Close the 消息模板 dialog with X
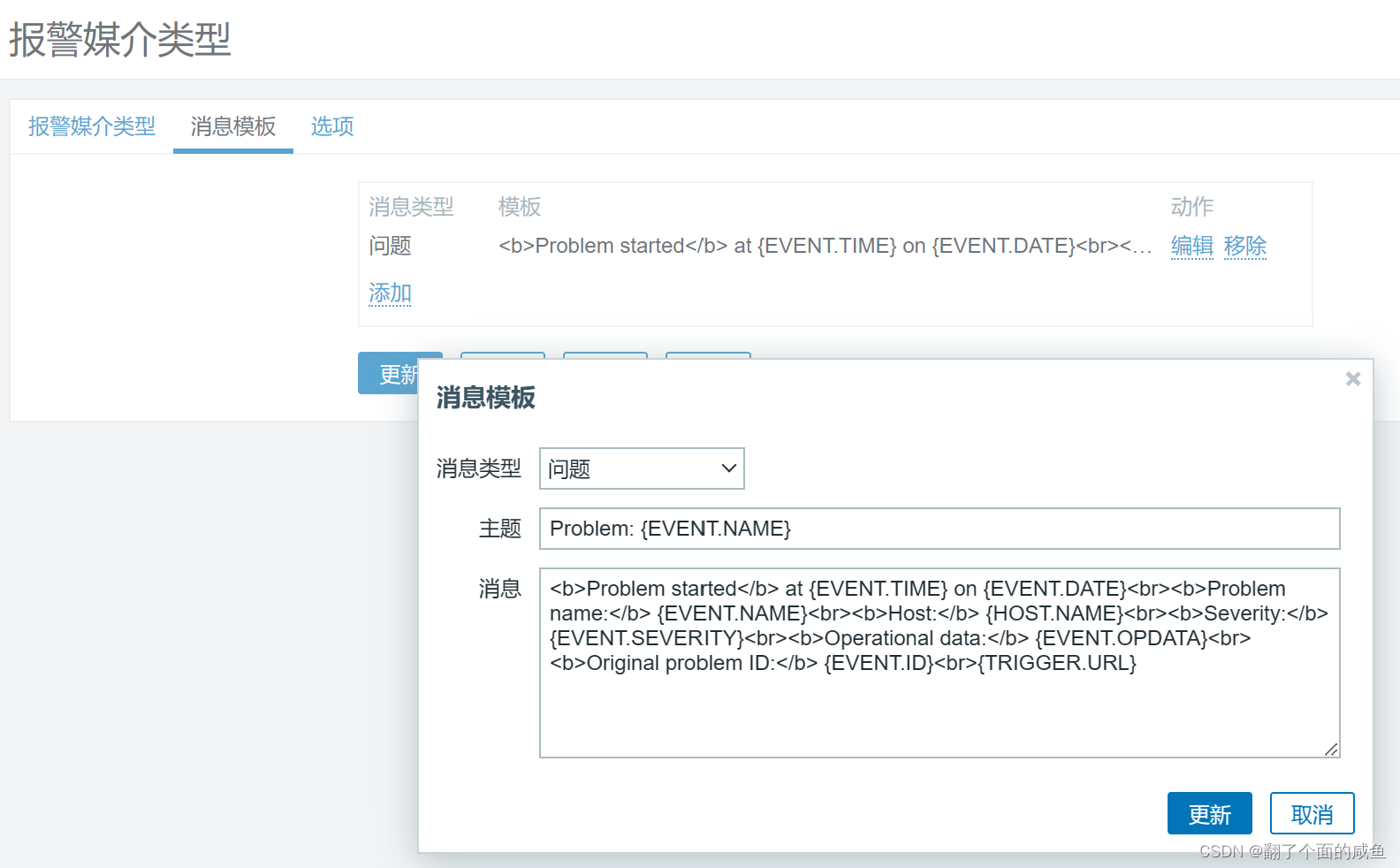 click(x=1352, y=379)
